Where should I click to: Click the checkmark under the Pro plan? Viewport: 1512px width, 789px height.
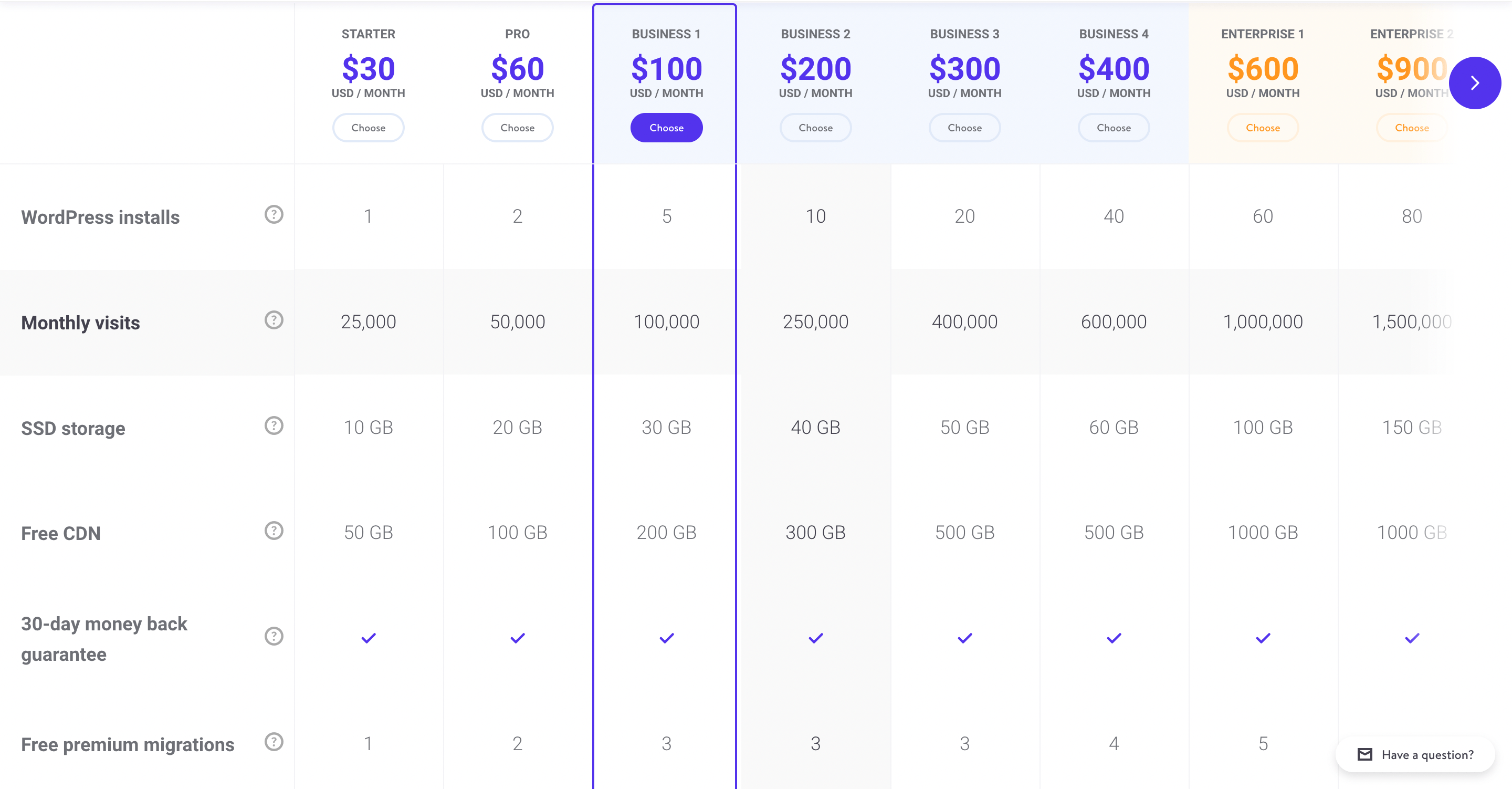point(517,637)
